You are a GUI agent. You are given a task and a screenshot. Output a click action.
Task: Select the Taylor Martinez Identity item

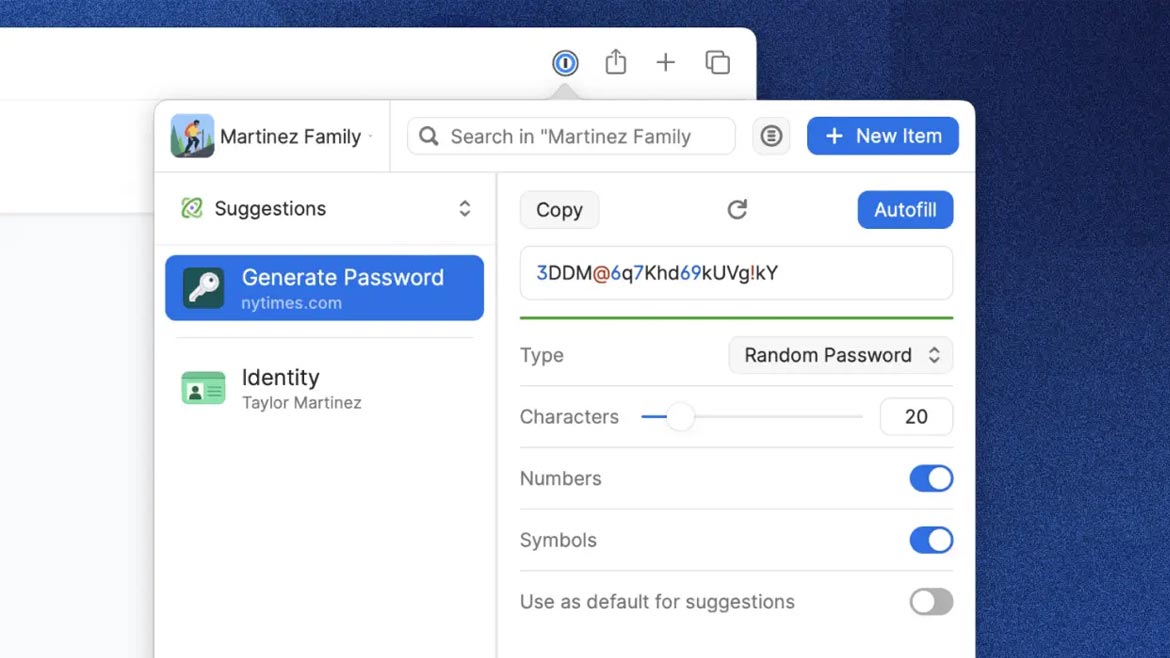[x=300, y=388]
